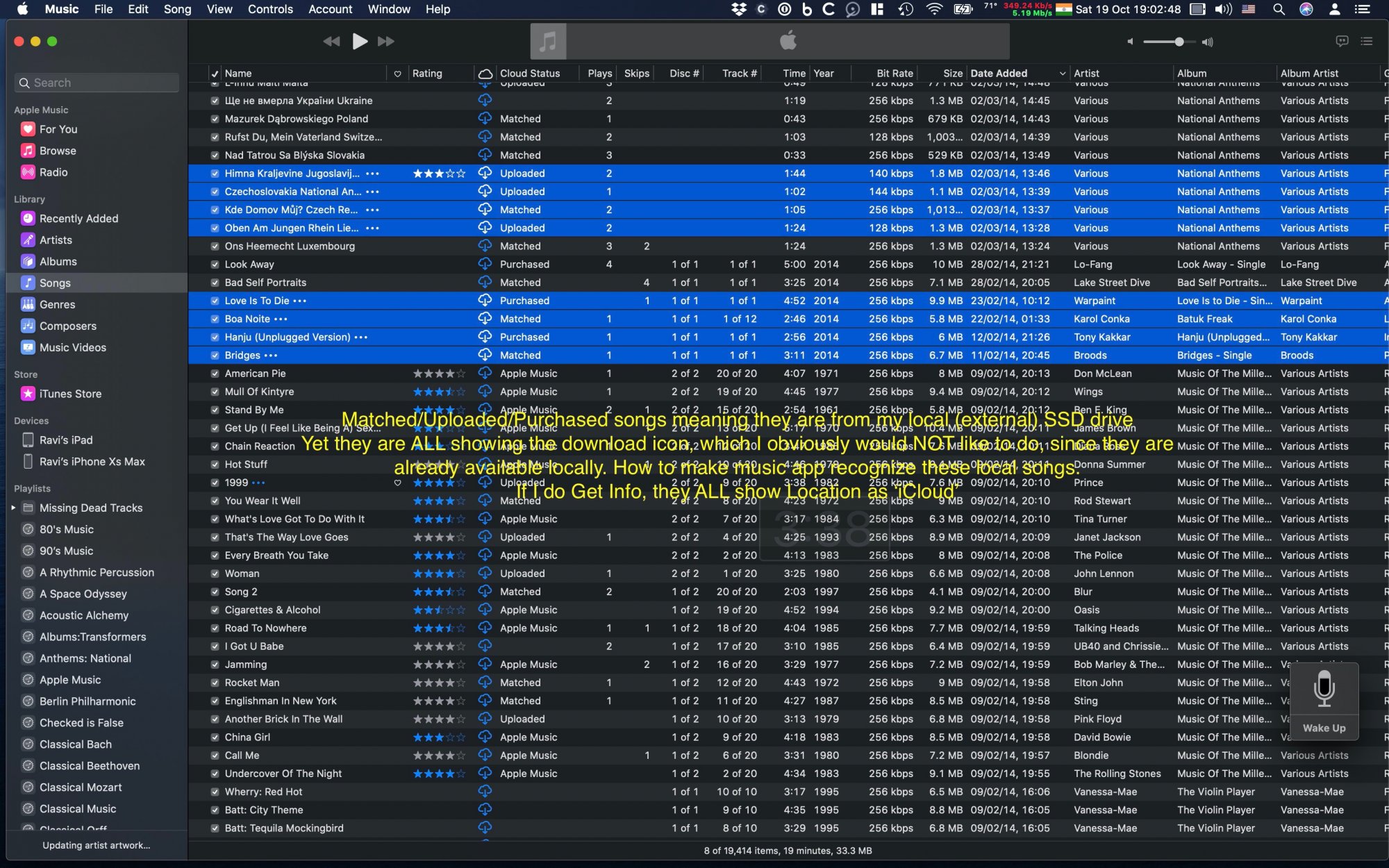Open the Controls menu
This screenshot has height=868, width=1389.
[x=270, y=9]
